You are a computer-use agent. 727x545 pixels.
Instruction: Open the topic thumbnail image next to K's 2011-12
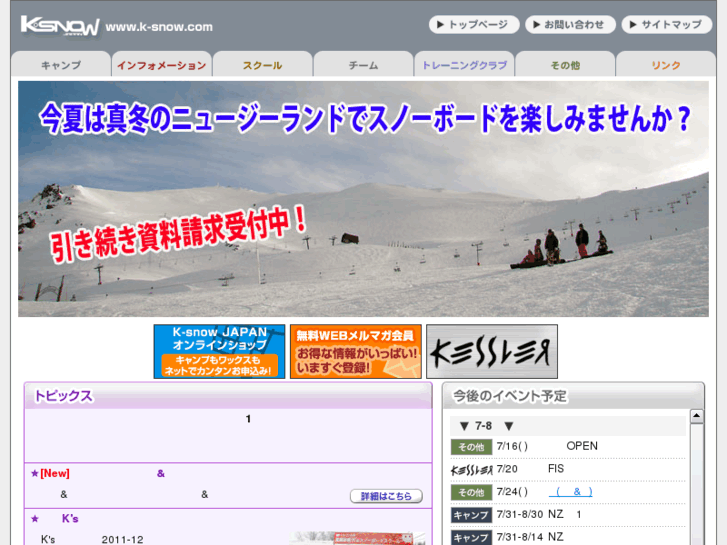[x=357, y=538]
